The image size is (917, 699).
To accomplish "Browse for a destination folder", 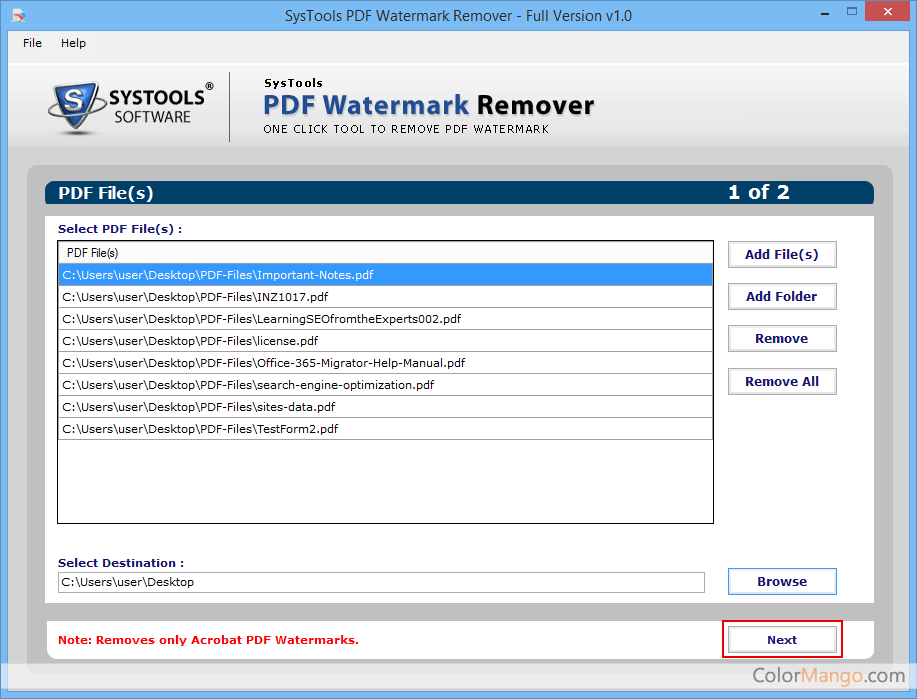I will coord(781,581).
